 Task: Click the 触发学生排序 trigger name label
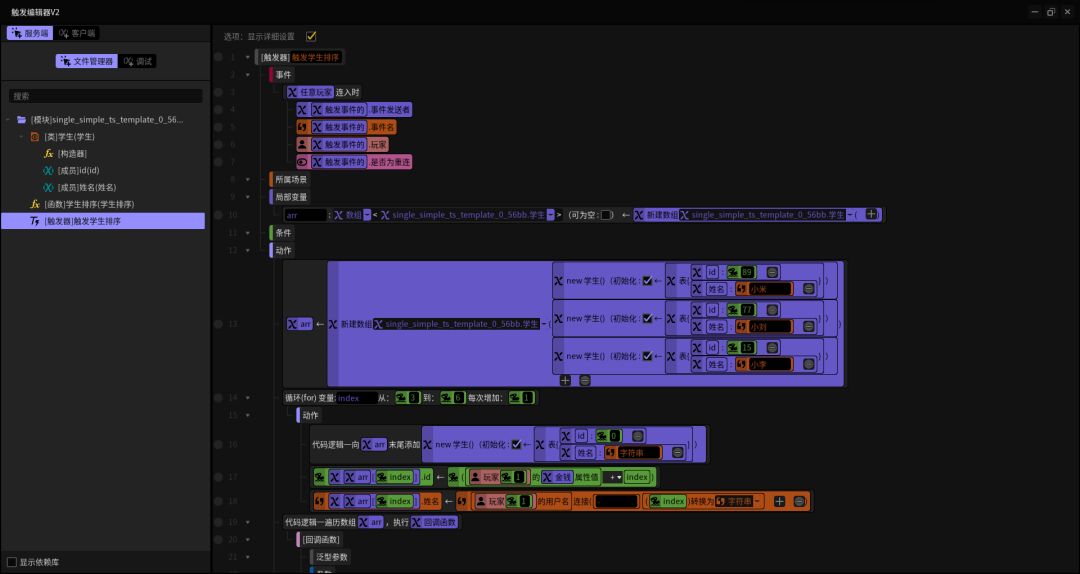pos(315,57)
